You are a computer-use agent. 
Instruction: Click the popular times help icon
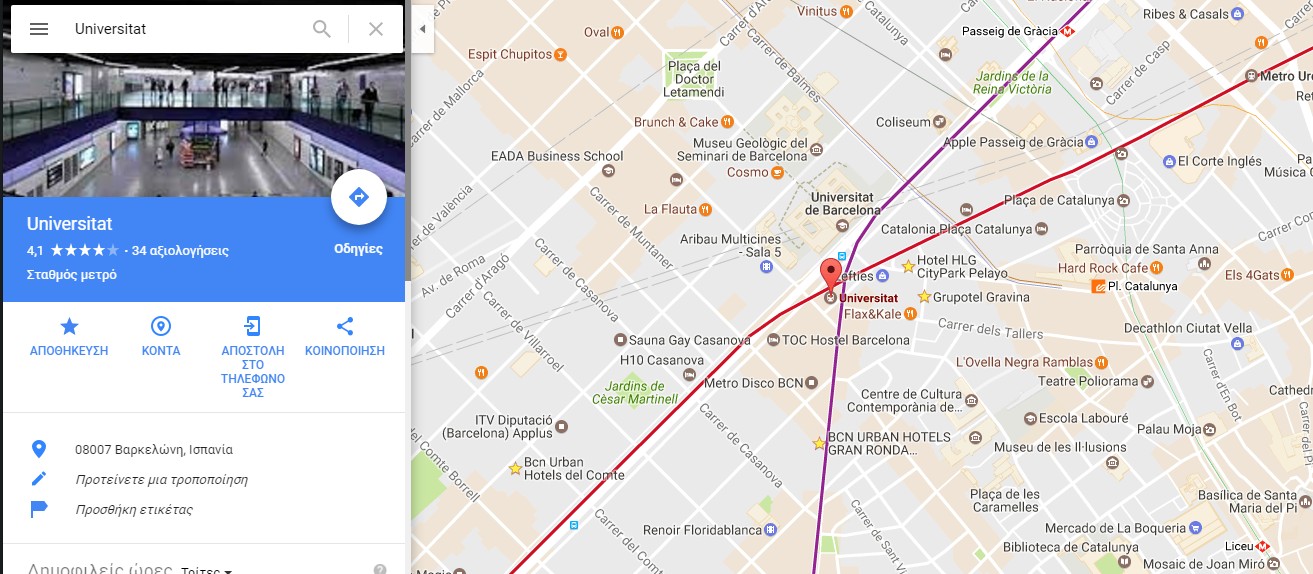pos(380,570)
